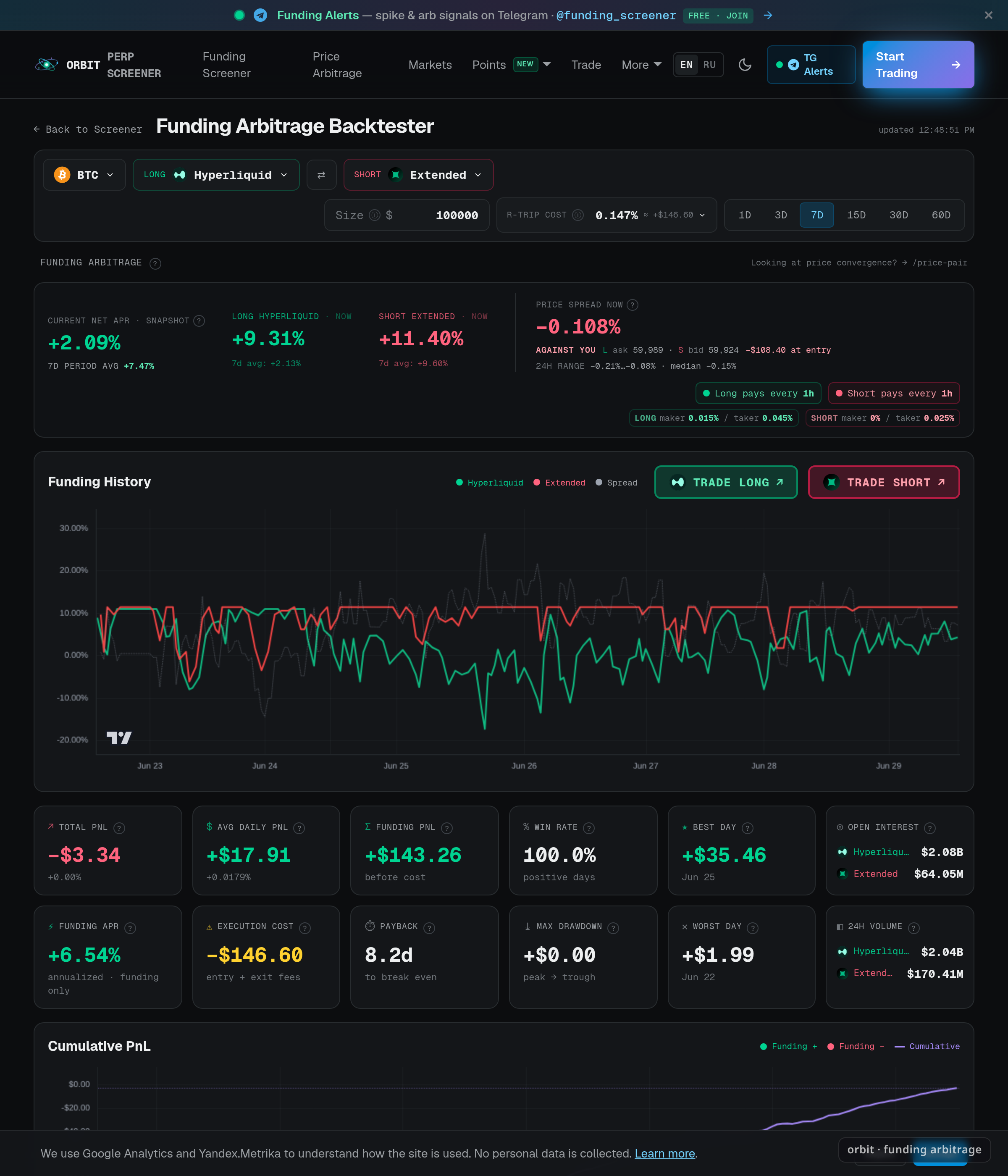
Task: Open the Win Rate help icon
Action: pos(589,828)
